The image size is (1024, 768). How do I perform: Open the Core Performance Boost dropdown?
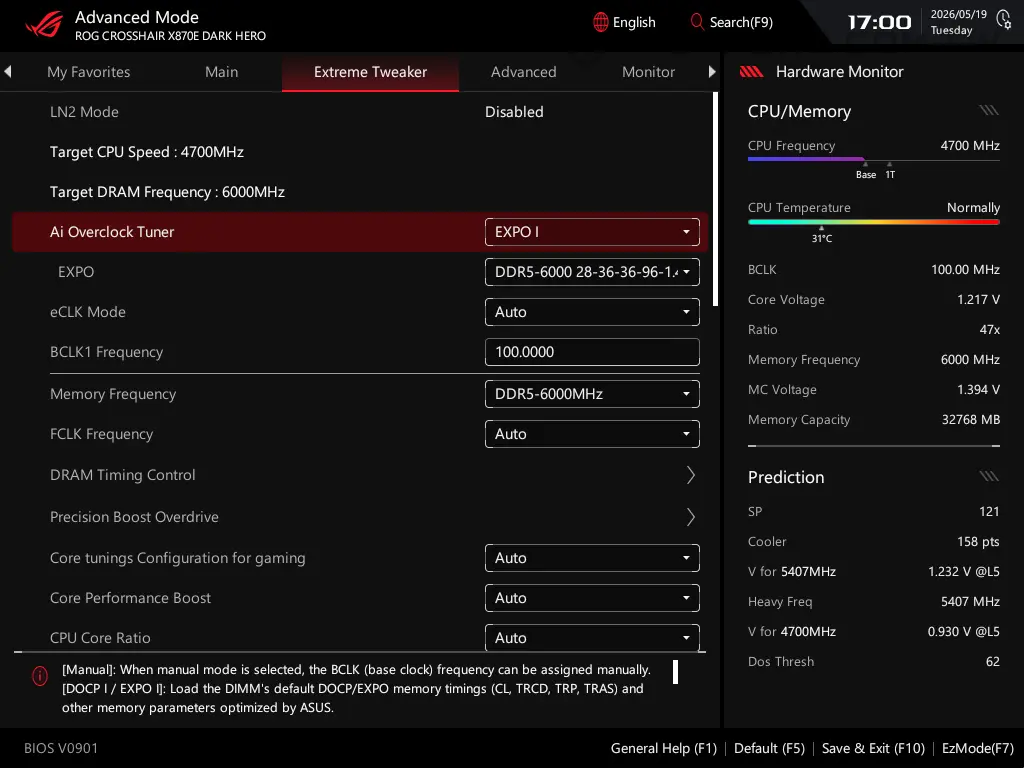click(592, 598)
